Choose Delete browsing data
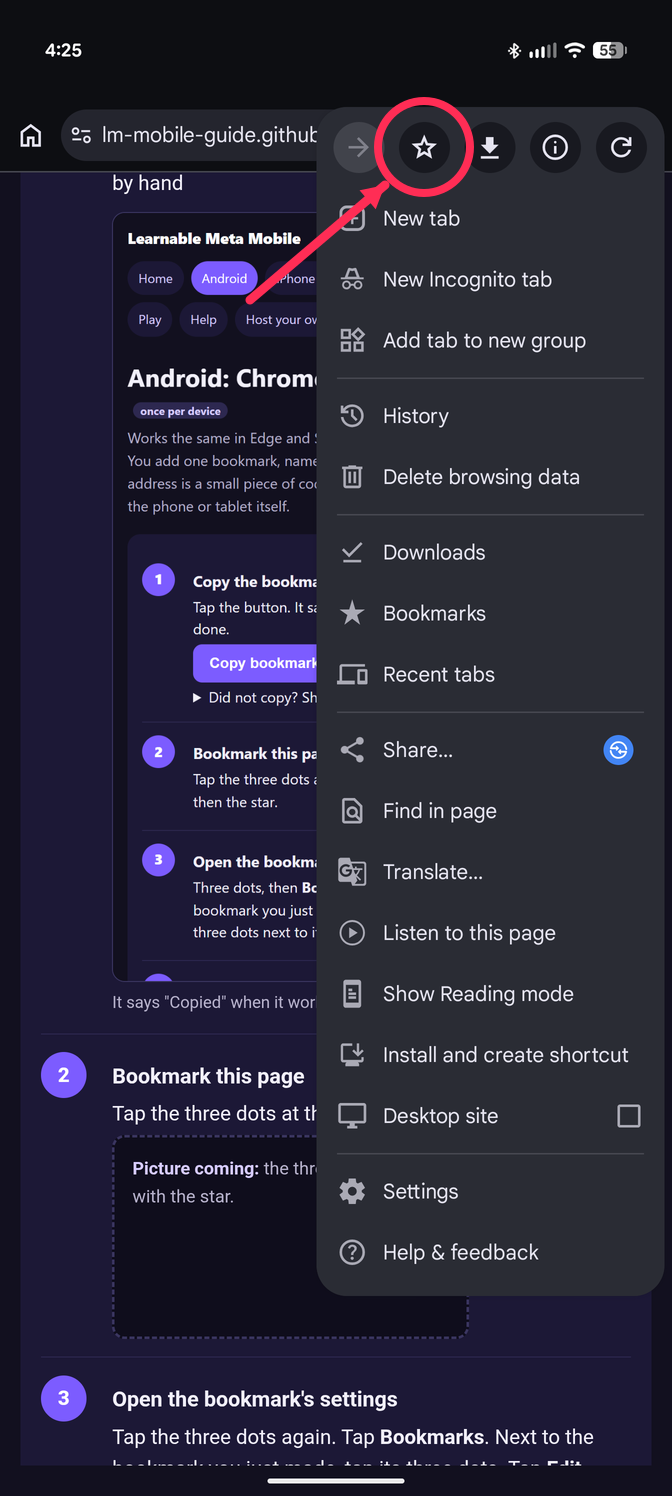Screen dimensions: 672x1496 [490, 477]
